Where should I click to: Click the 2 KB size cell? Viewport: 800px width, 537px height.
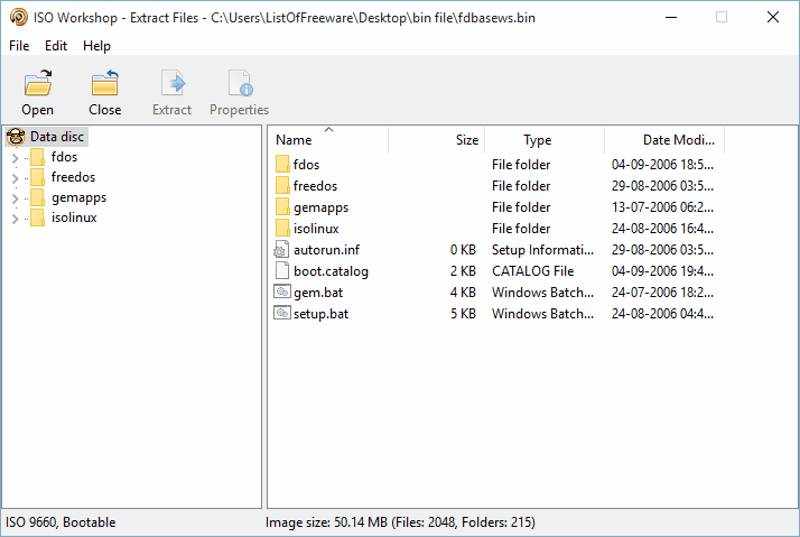point(463,271)
